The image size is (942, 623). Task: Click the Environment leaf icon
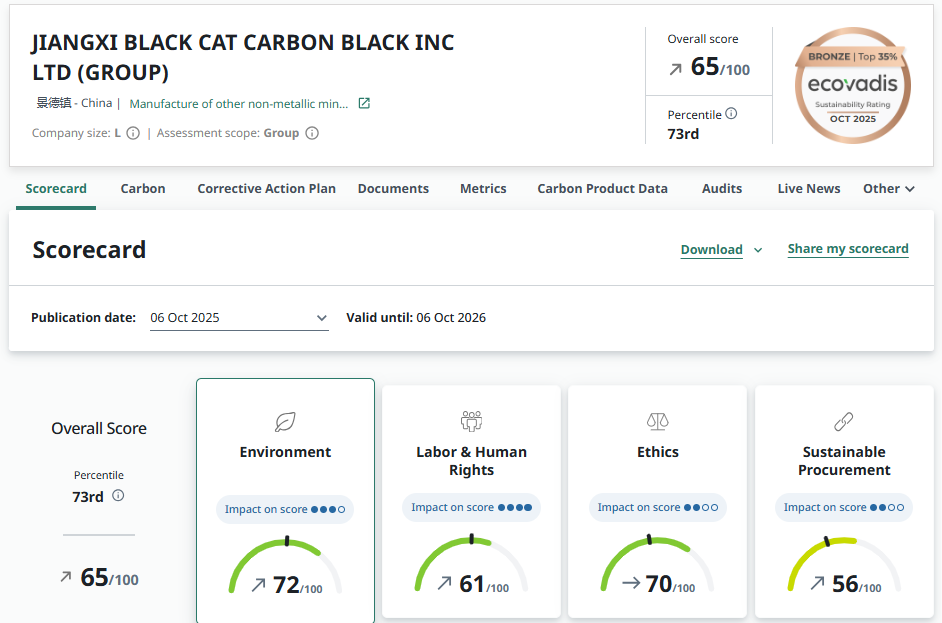[x=285, y=421]
